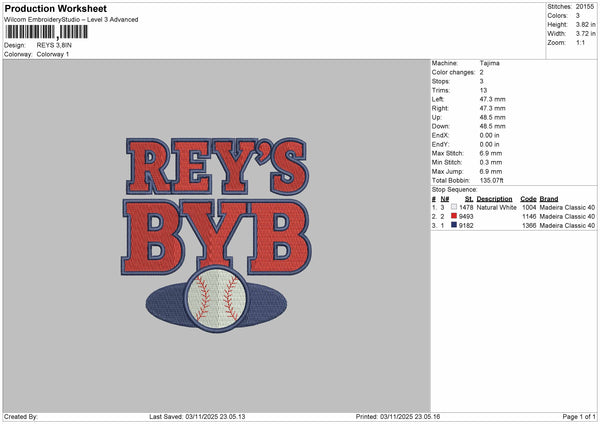Select the navy 9182 thread swatch

(455, 225)
